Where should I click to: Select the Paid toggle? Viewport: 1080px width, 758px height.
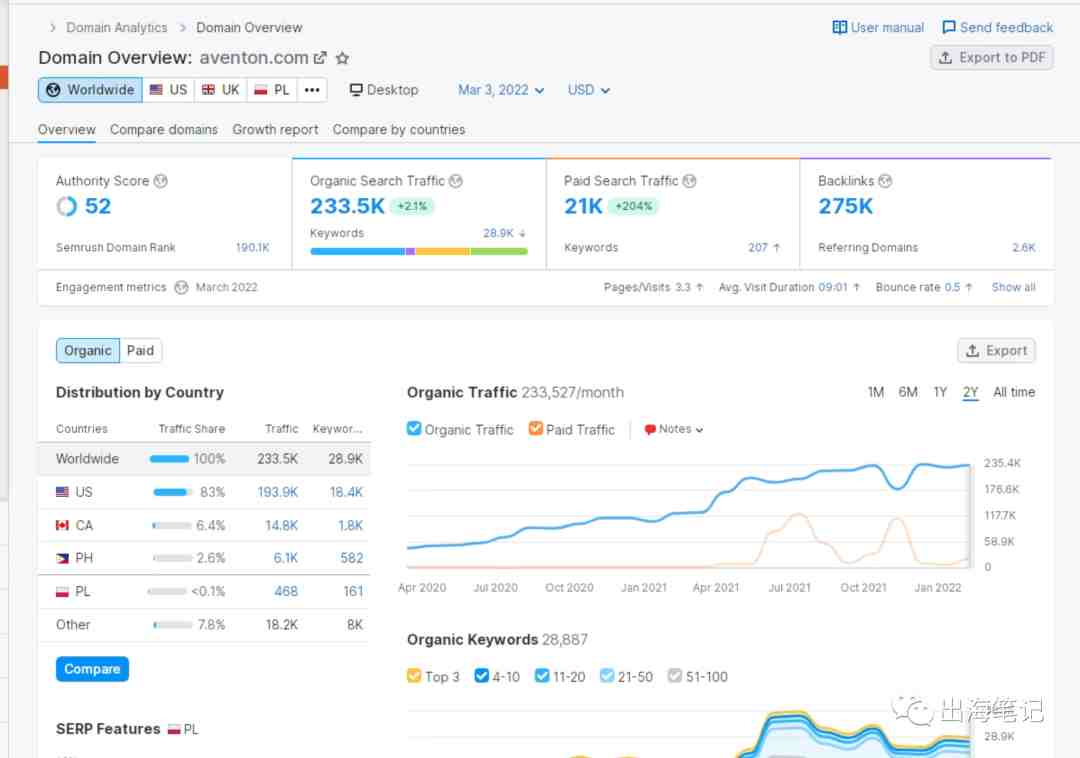pyautogui.click(x=141, y=350)
